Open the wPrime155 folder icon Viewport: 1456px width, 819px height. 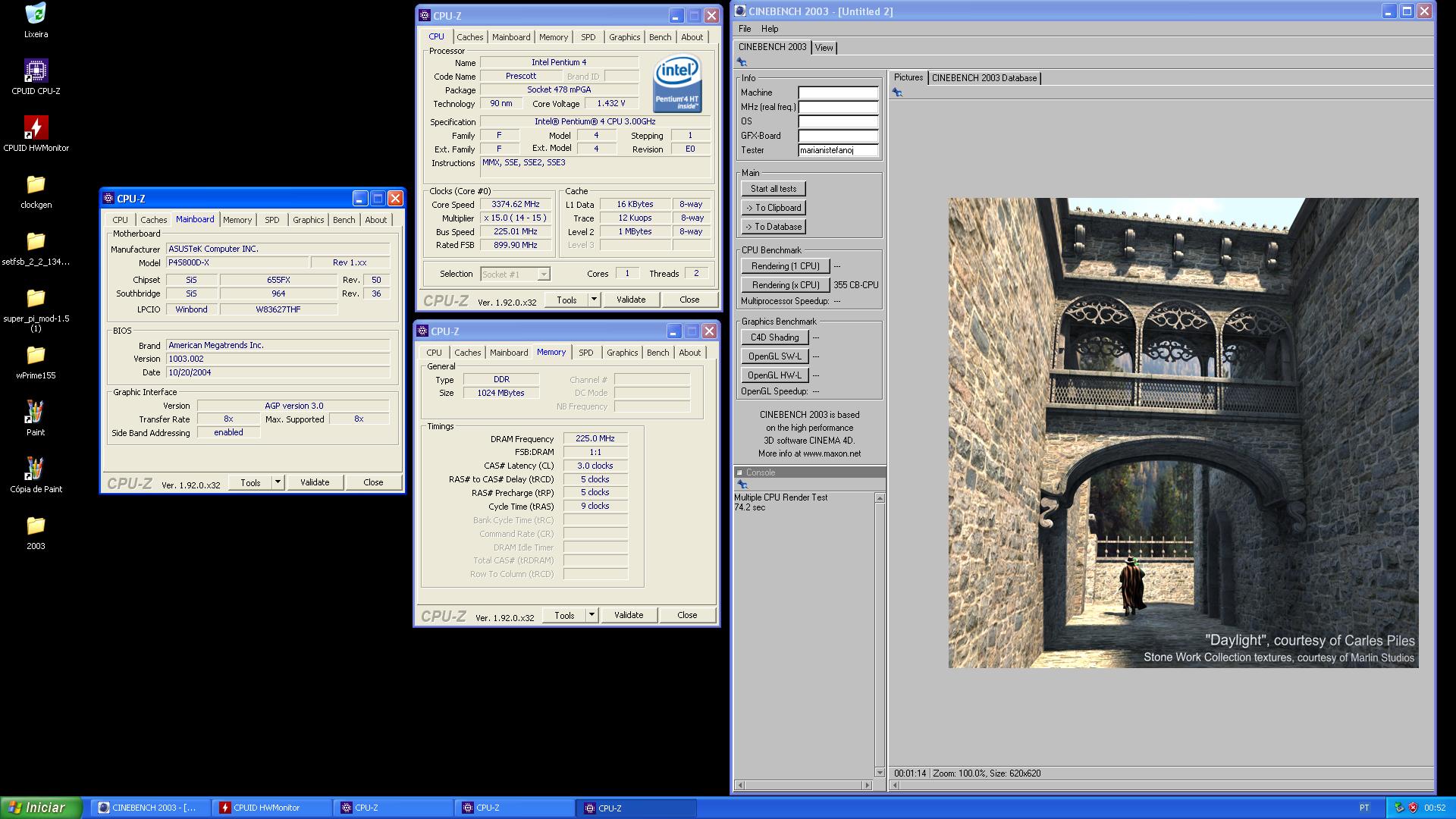click(x=36, y=355)
